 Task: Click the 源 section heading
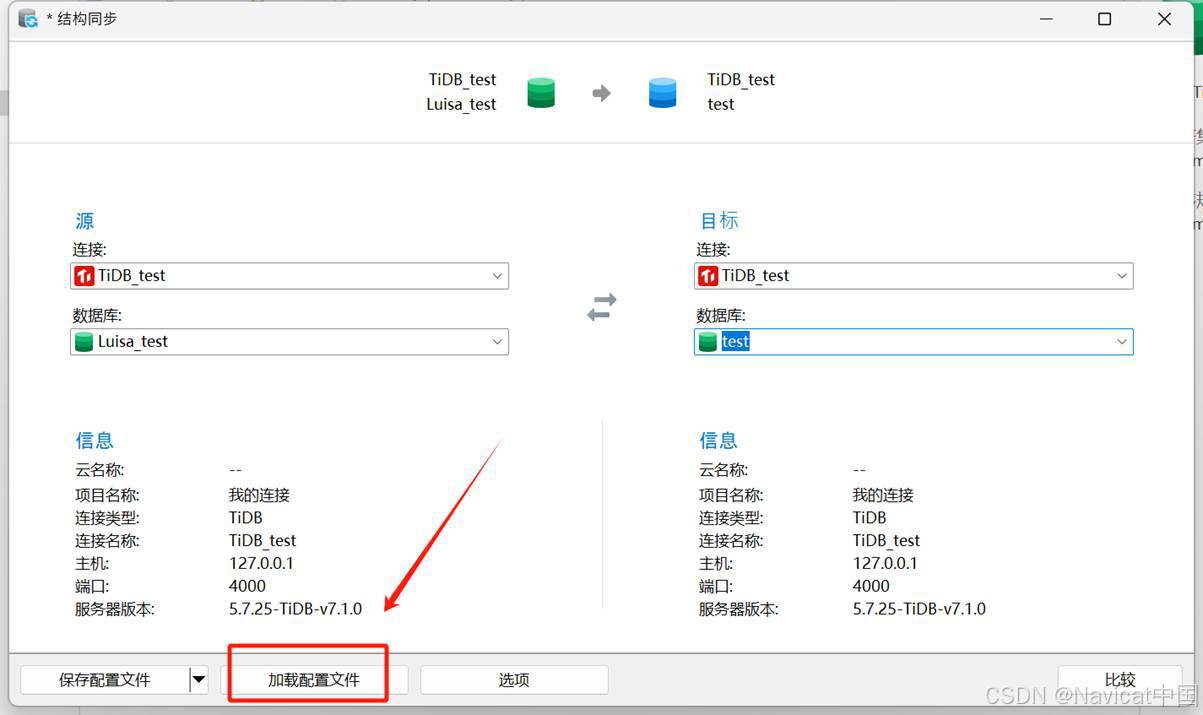[84, 221]
